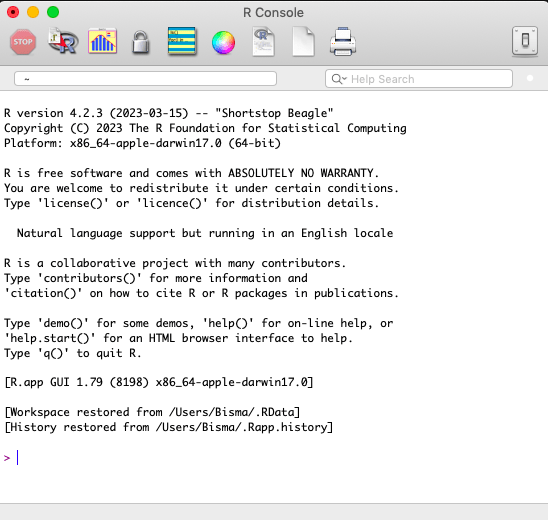Click the red STOP icon
The width and height of the screenshot is (548, 520).
[23, 42]
